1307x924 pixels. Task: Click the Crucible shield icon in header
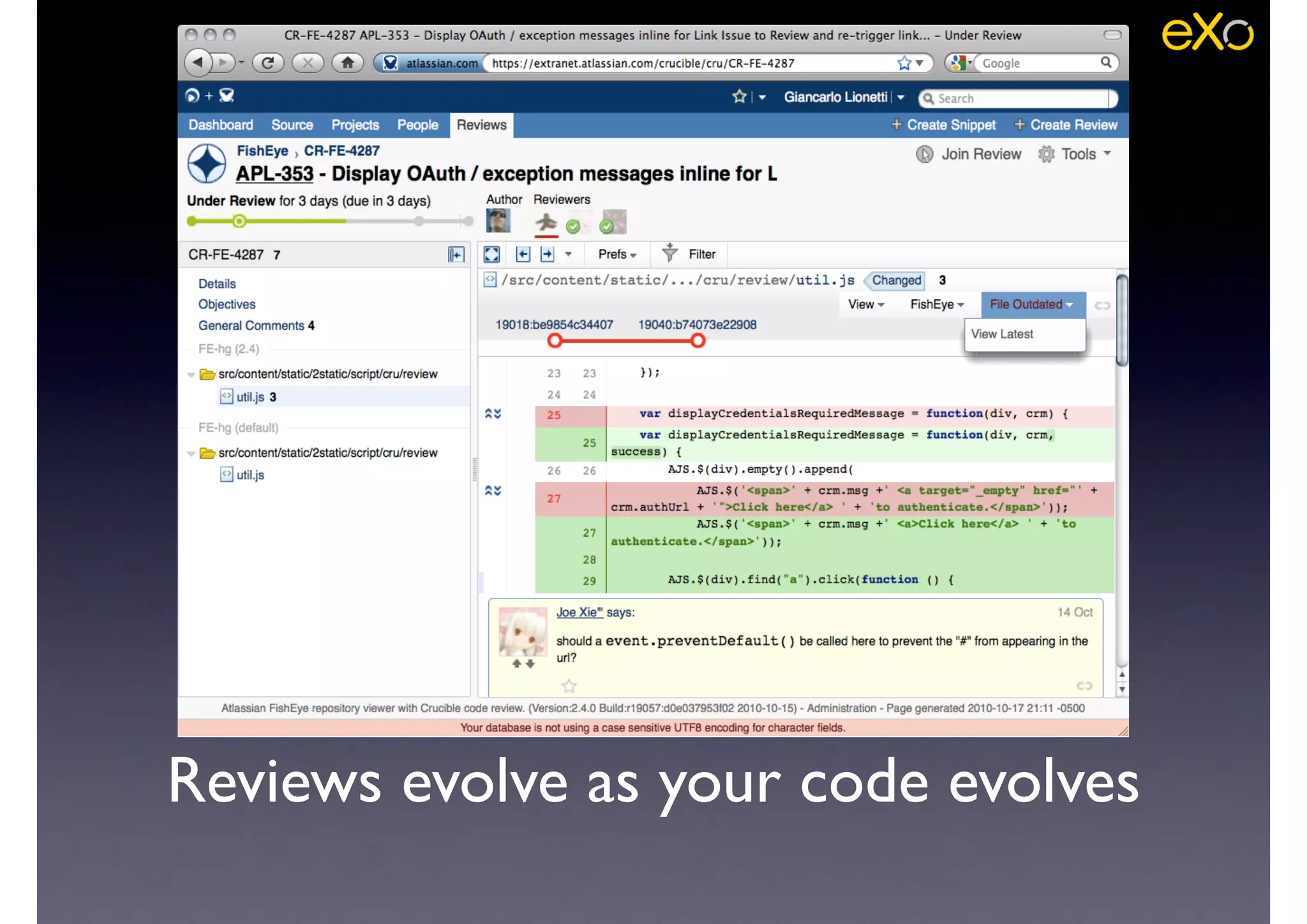coord(227,96)
